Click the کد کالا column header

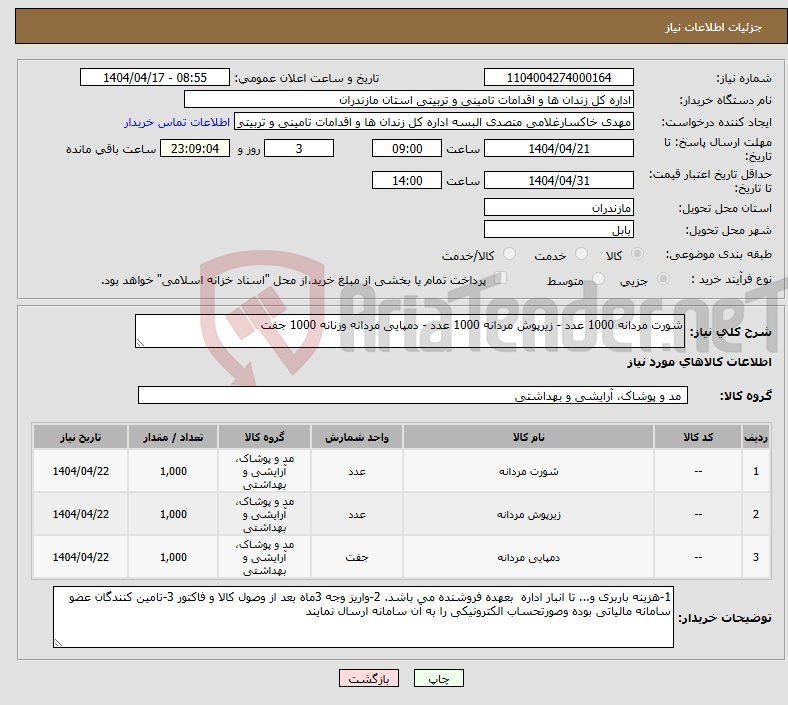[x=698, y=437]
